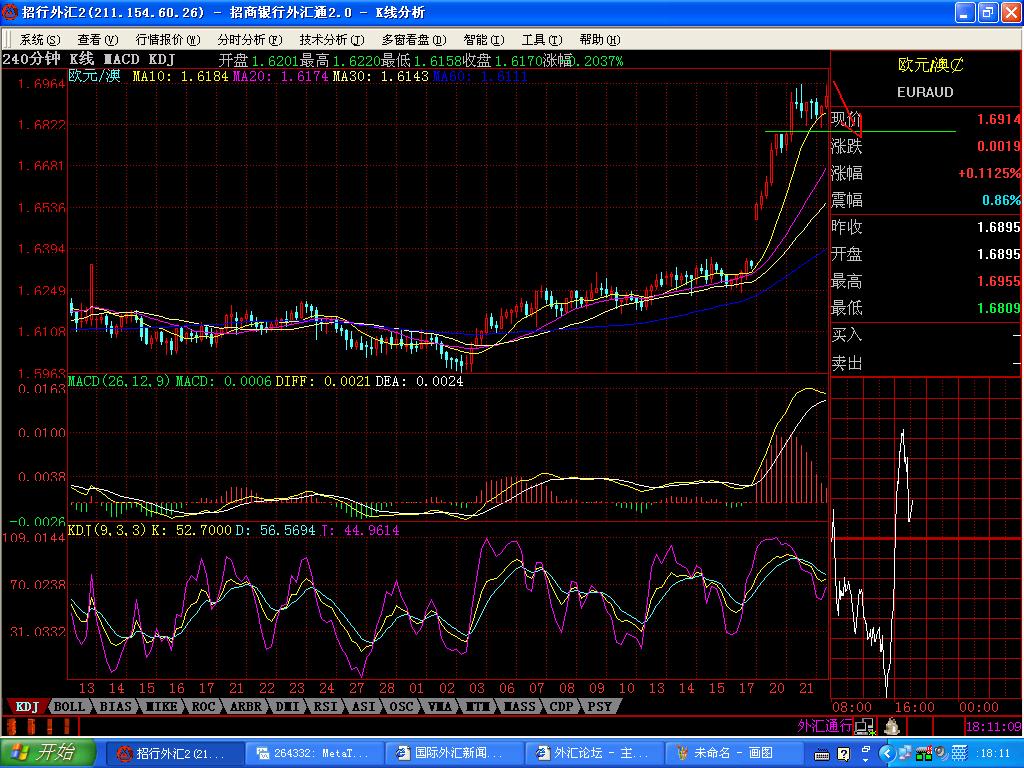
Task: Click the 最低 value 1.6809
Action: pos(998,308)
